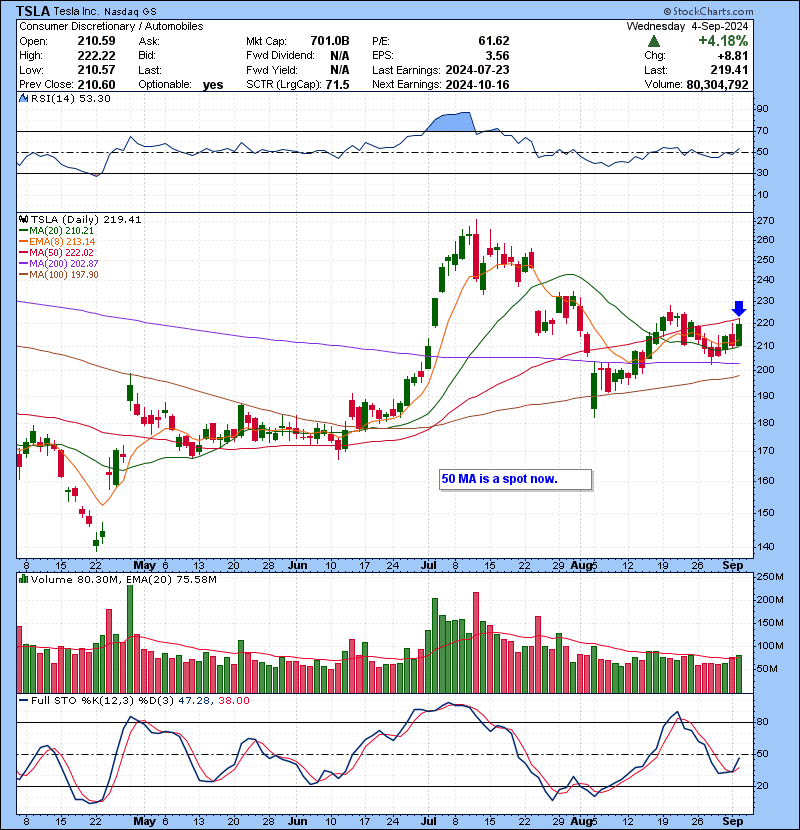This screenshot has width=800, height=830.
Task: Click the Volume 80.30M, EMA(20) 75.58M label
Action: [124, 580]
